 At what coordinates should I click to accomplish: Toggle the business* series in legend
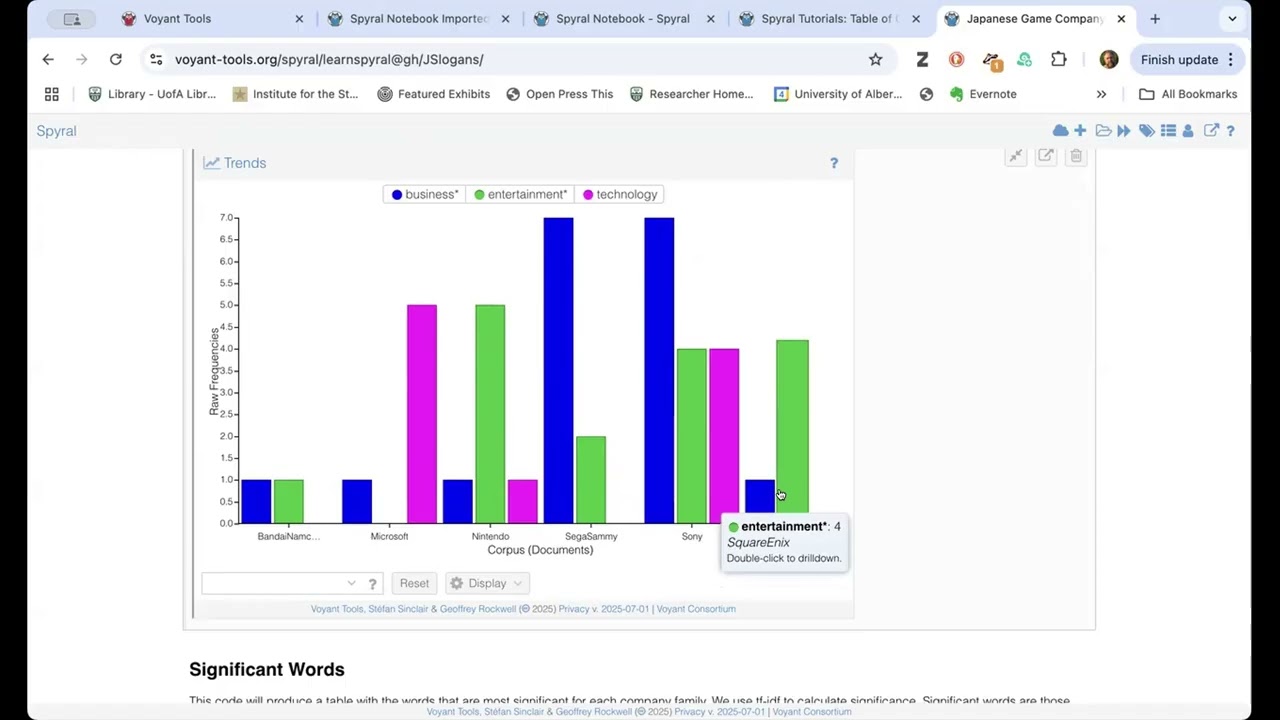(x=425, y=195)
